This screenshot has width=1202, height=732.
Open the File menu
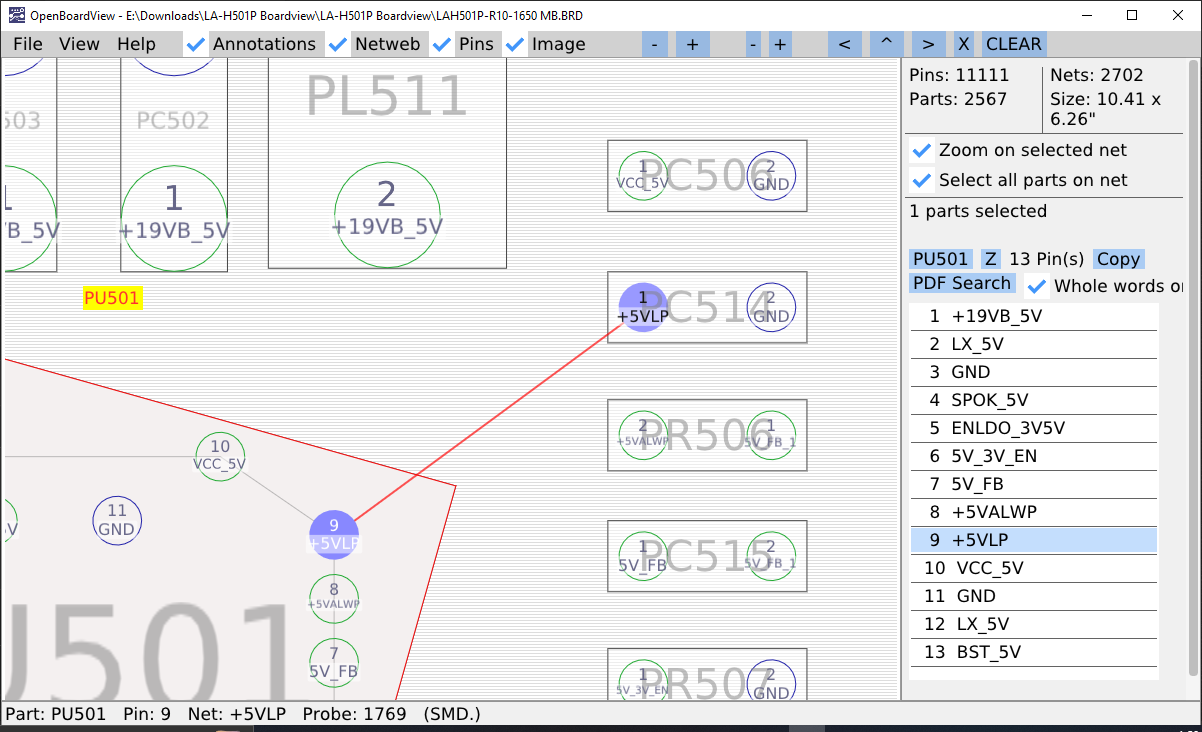click(x=28, y=44)
